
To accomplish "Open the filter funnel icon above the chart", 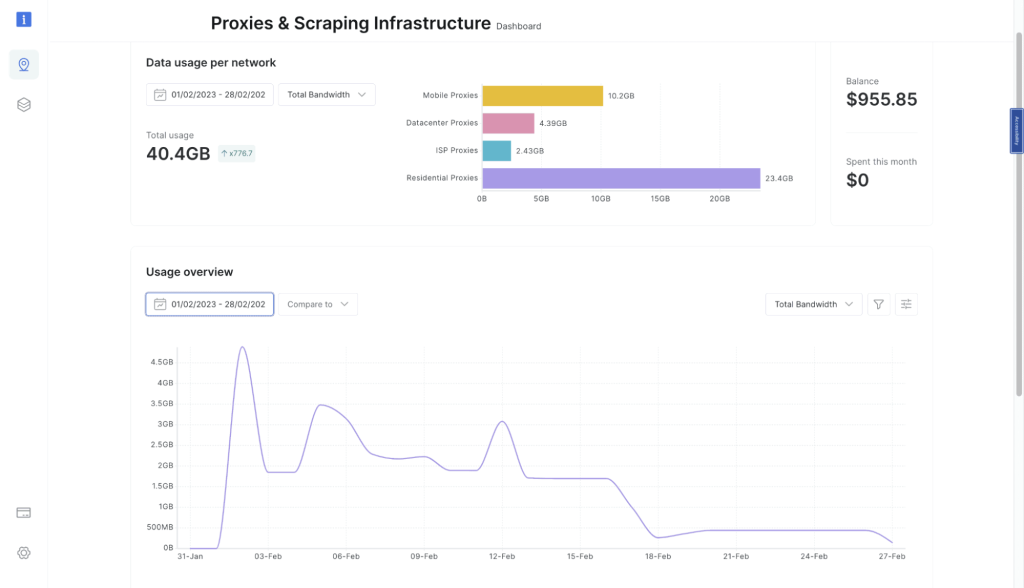I will (879, 304).
